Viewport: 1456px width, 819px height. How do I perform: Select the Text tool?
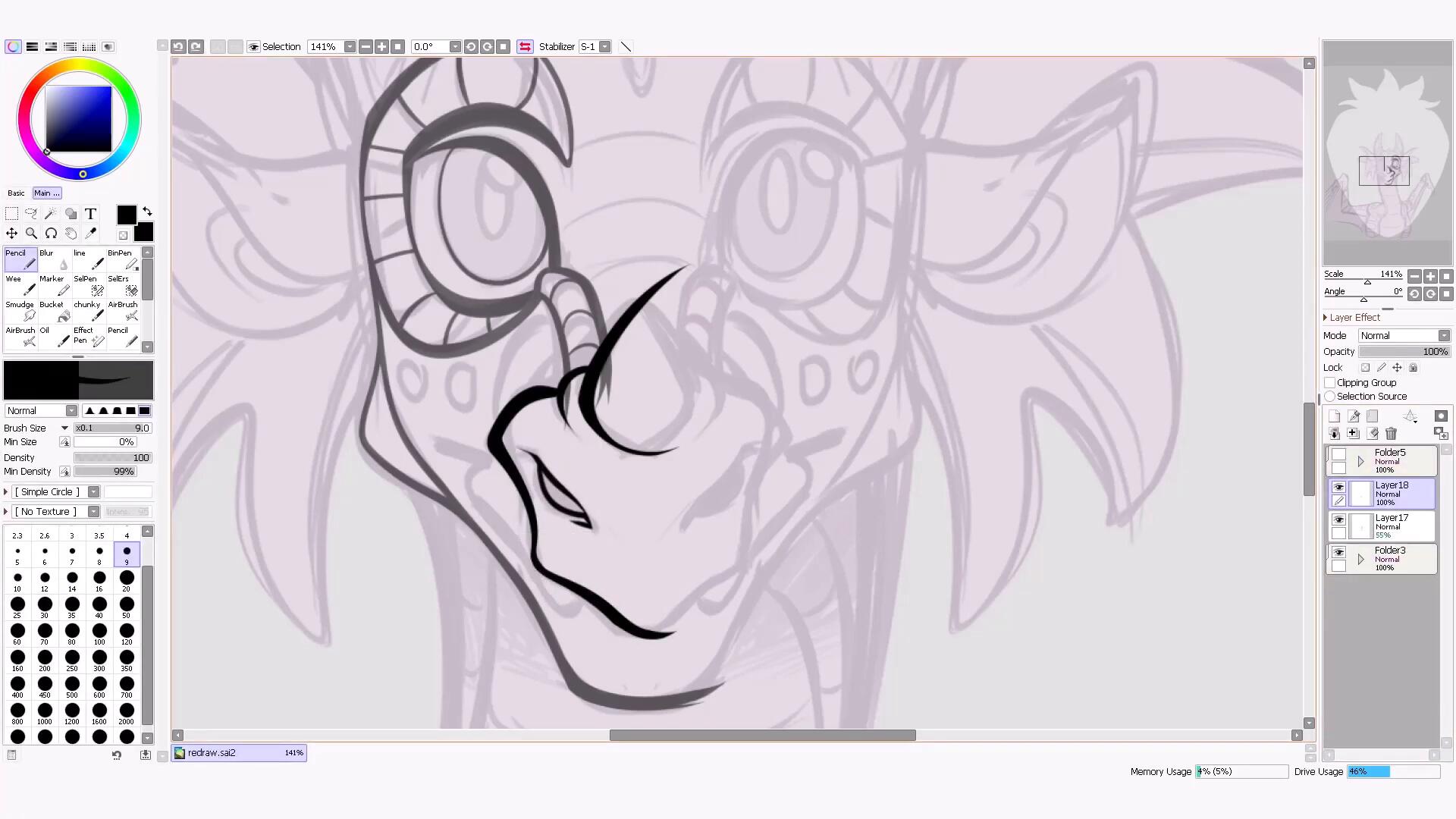(90, 214)
